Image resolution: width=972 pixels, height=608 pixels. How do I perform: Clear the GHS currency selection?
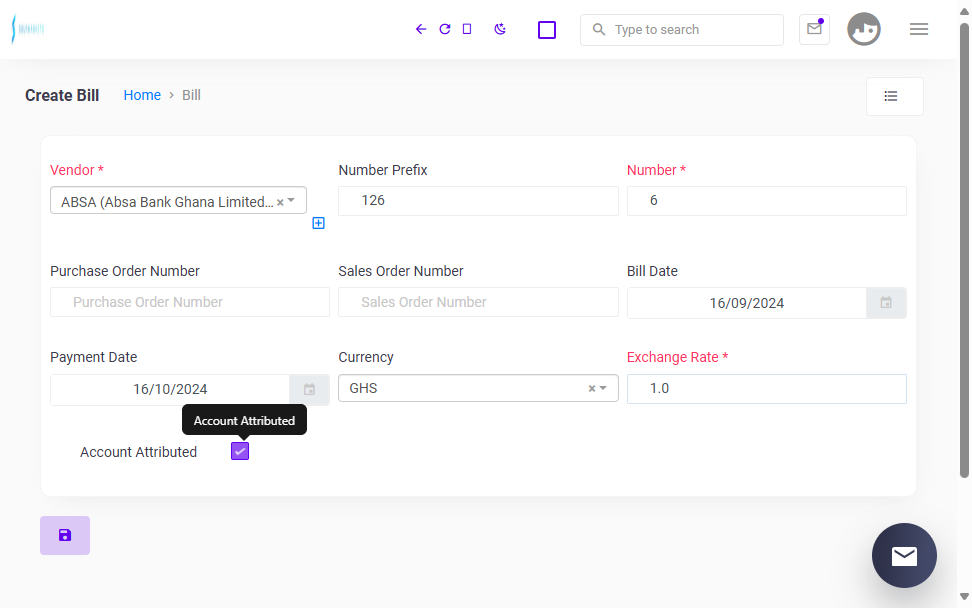pyautogui.click(x=592, y=389)
